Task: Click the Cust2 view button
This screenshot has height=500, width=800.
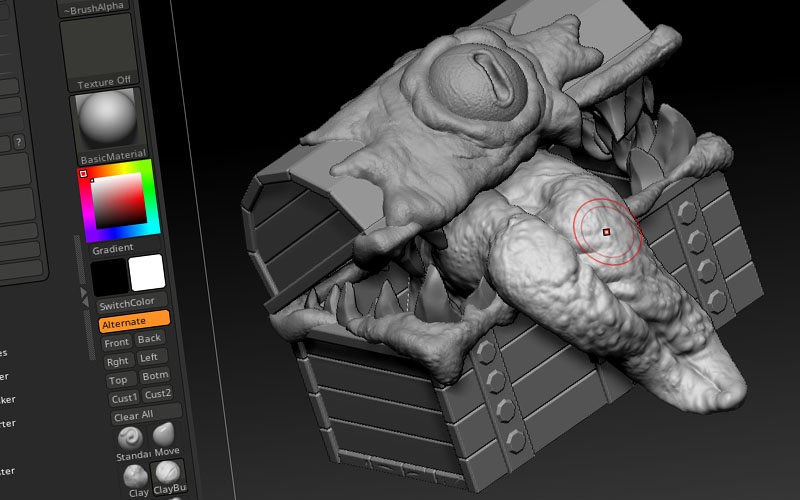Action: pyautogui.click(x=157, y=394)
